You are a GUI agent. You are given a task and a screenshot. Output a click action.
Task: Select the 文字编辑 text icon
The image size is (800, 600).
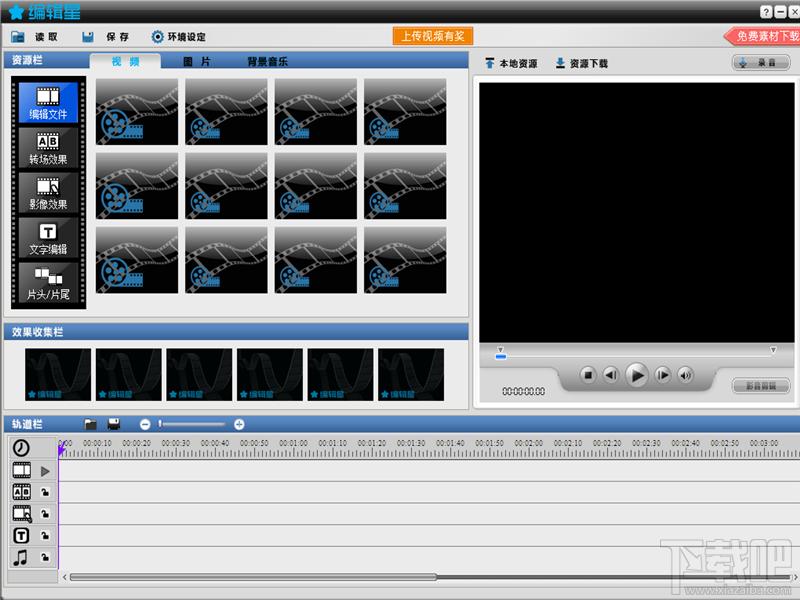pos(48,238)
